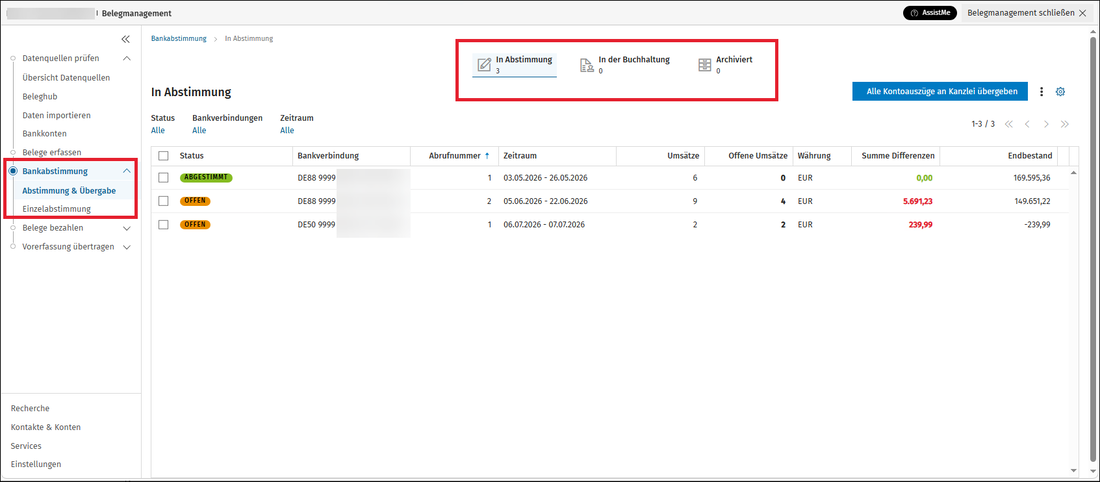
Task: Click period 06.07.2026 - 07.07.2026
Action: 544,225
